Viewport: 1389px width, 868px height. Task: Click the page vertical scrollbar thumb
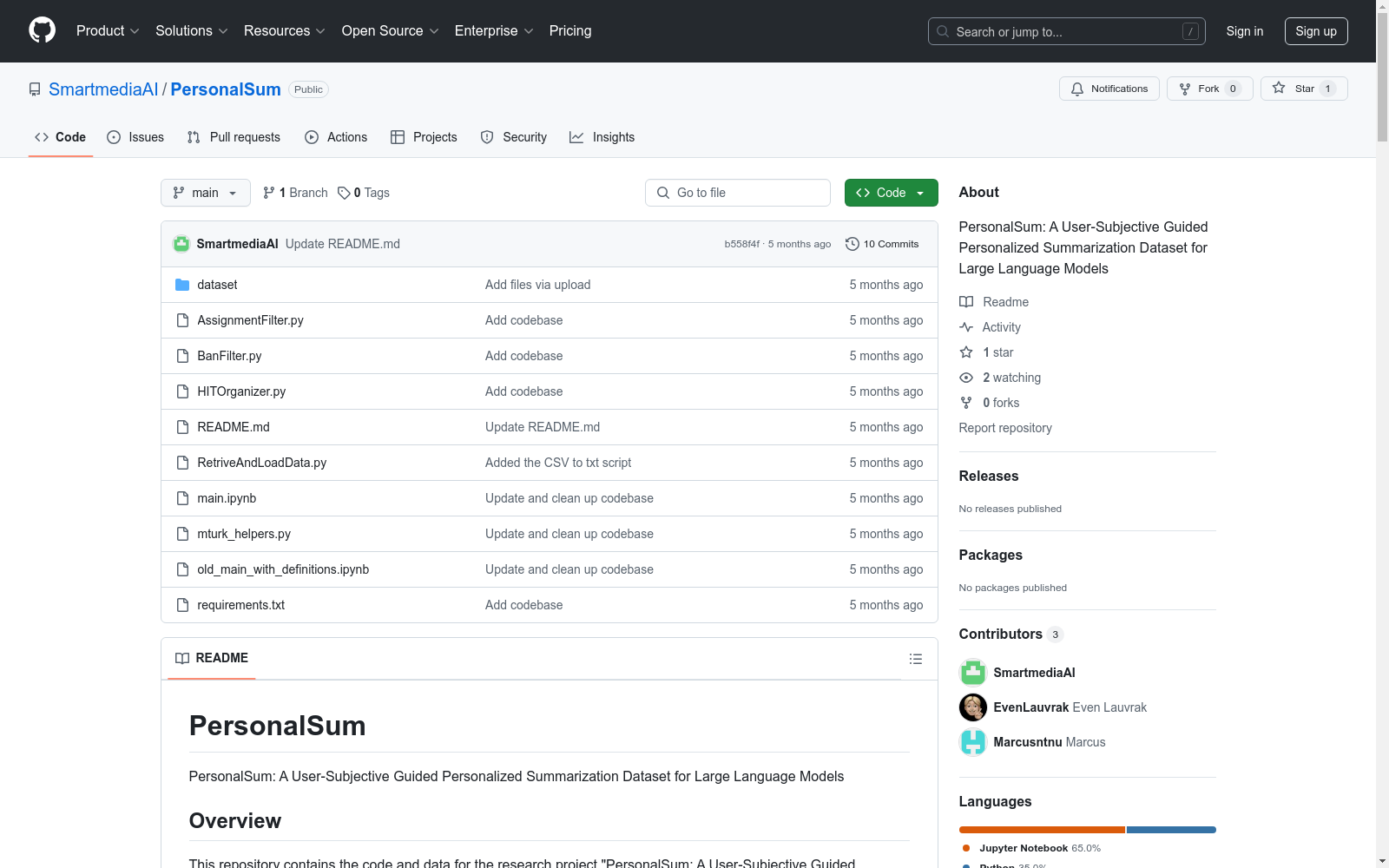(x=1382, y=78)
